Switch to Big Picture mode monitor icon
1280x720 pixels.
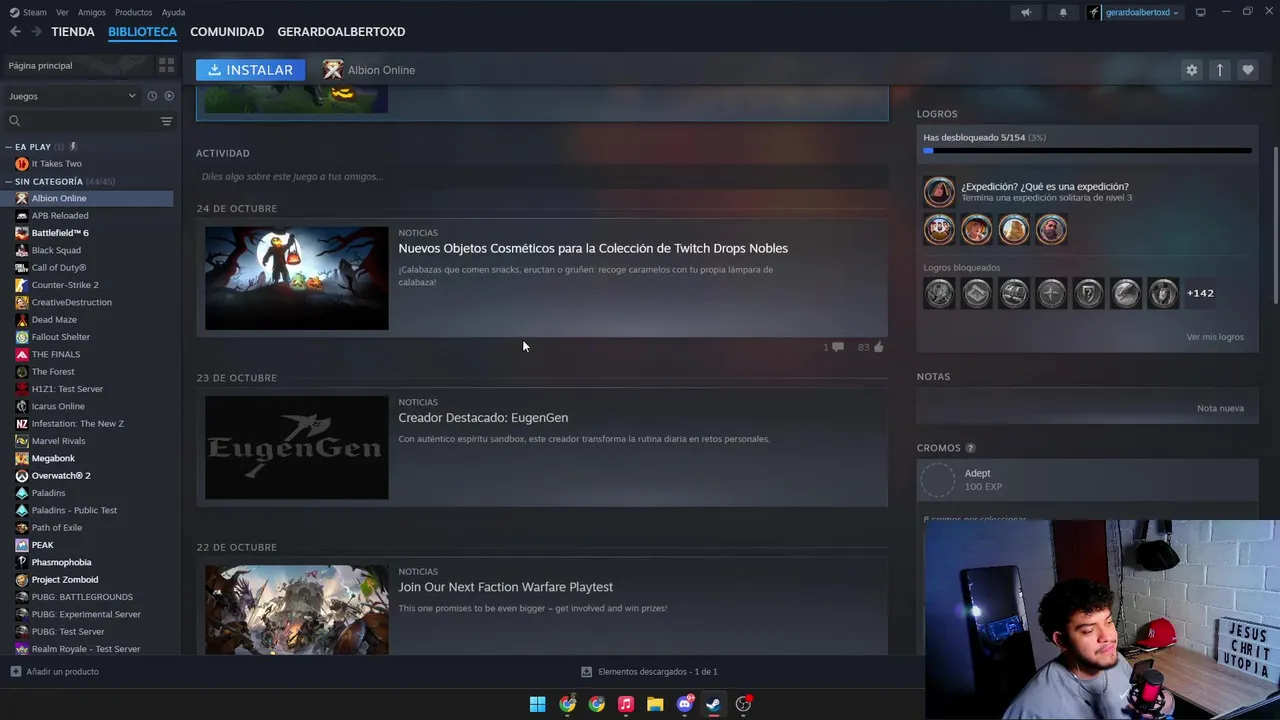click(1201, 12)
